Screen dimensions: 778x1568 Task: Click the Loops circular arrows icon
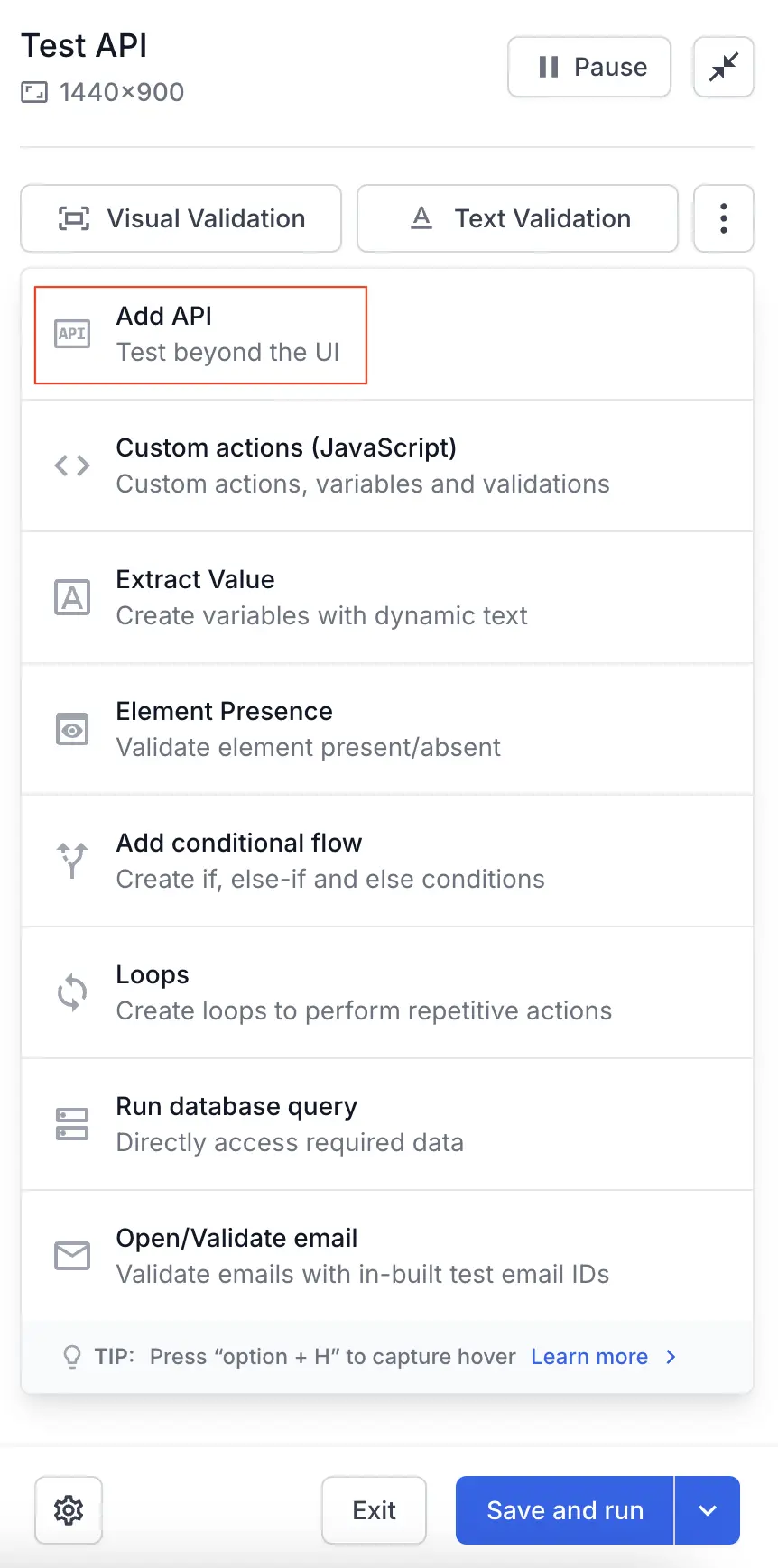[x=72, y=992]
